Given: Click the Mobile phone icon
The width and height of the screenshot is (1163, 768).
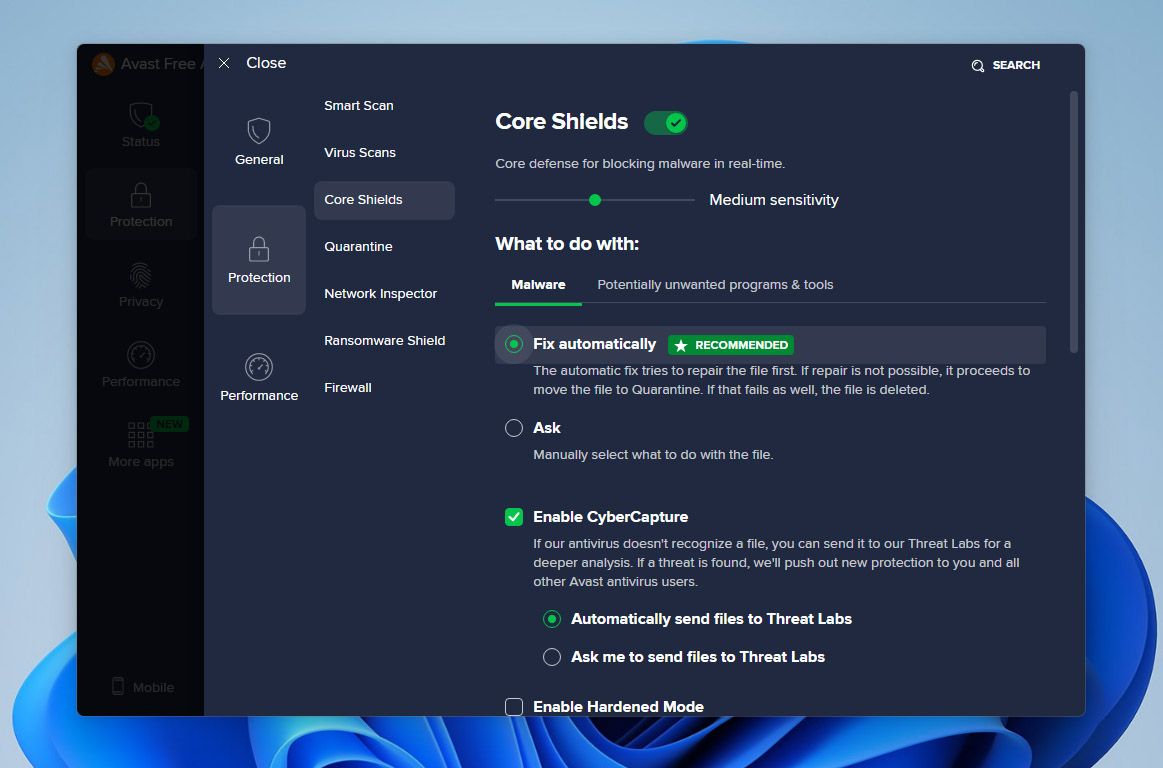Looking at the screenshot, I should 118,687.
